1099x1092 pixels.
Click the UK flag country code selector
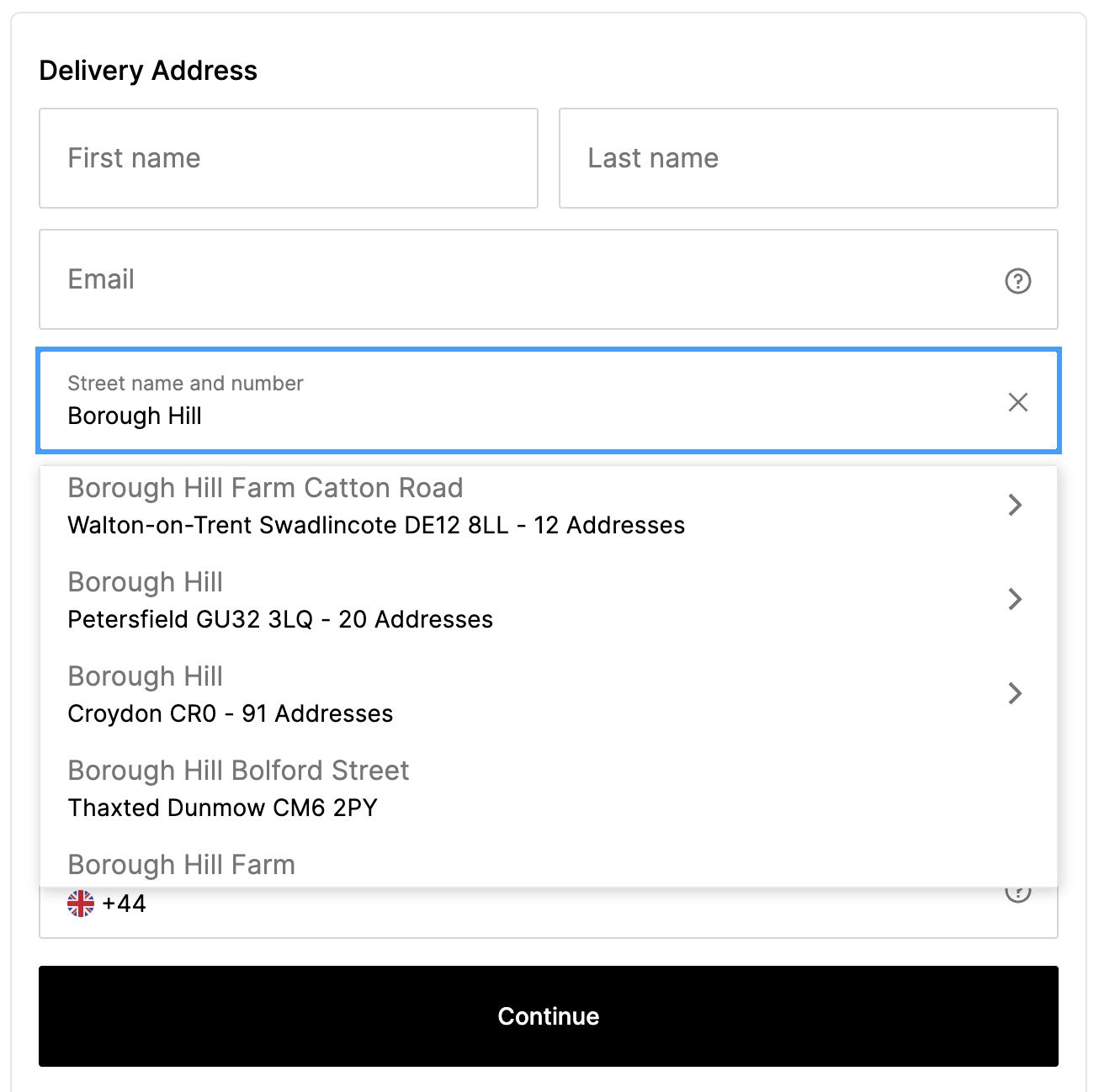point(80,904)
